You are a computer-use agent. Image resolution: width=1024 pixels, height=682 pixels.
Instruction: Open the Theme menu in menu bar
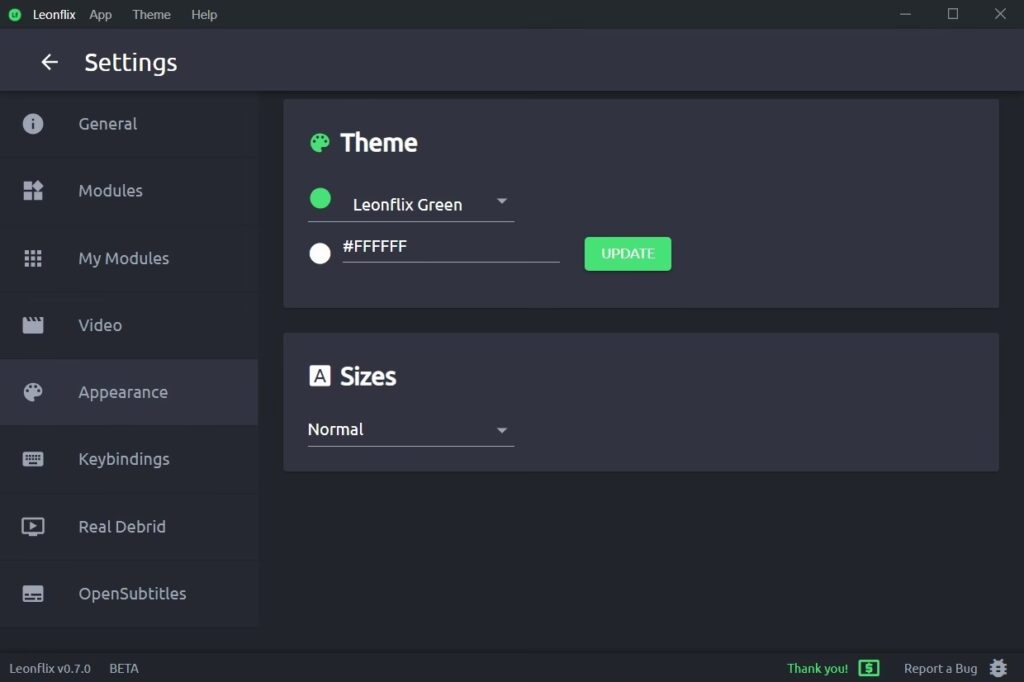pyautogui.click(x=151, y=15)
